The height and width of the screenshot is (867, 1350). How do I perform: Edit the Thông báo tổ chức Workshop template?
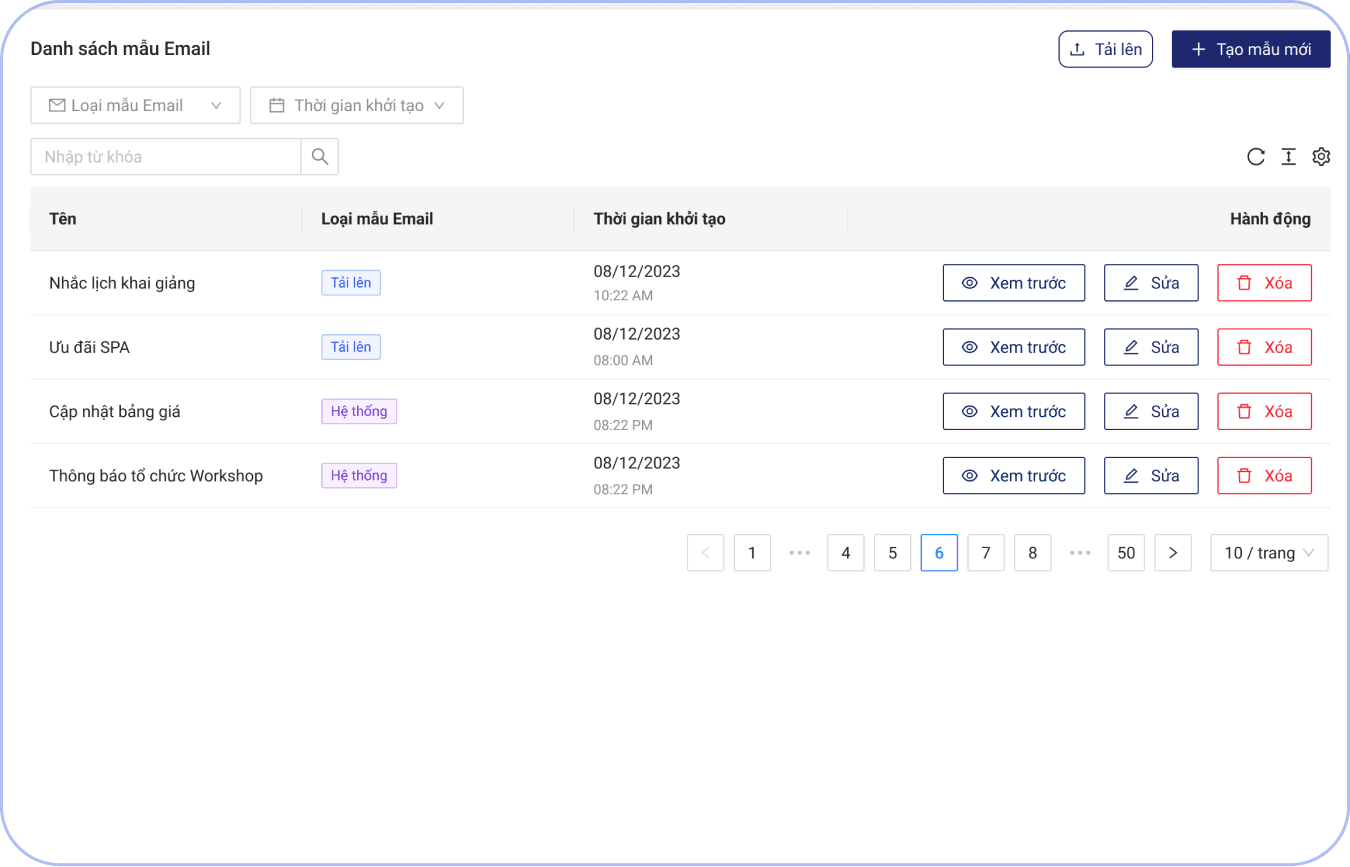point(1150,476)
